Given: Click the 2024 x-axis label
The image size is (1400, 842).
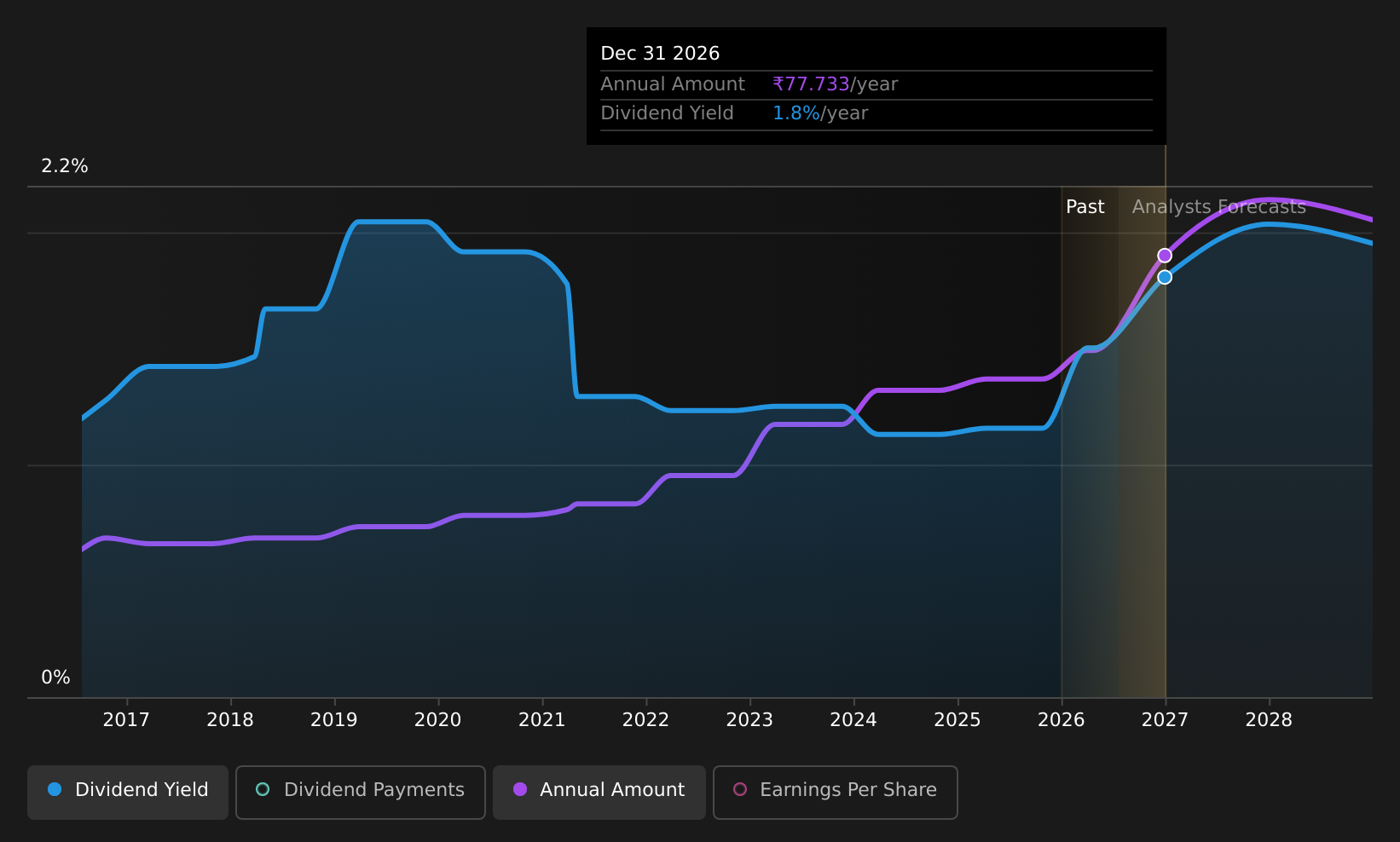Looking at the screenshot, I should point(853,720).
